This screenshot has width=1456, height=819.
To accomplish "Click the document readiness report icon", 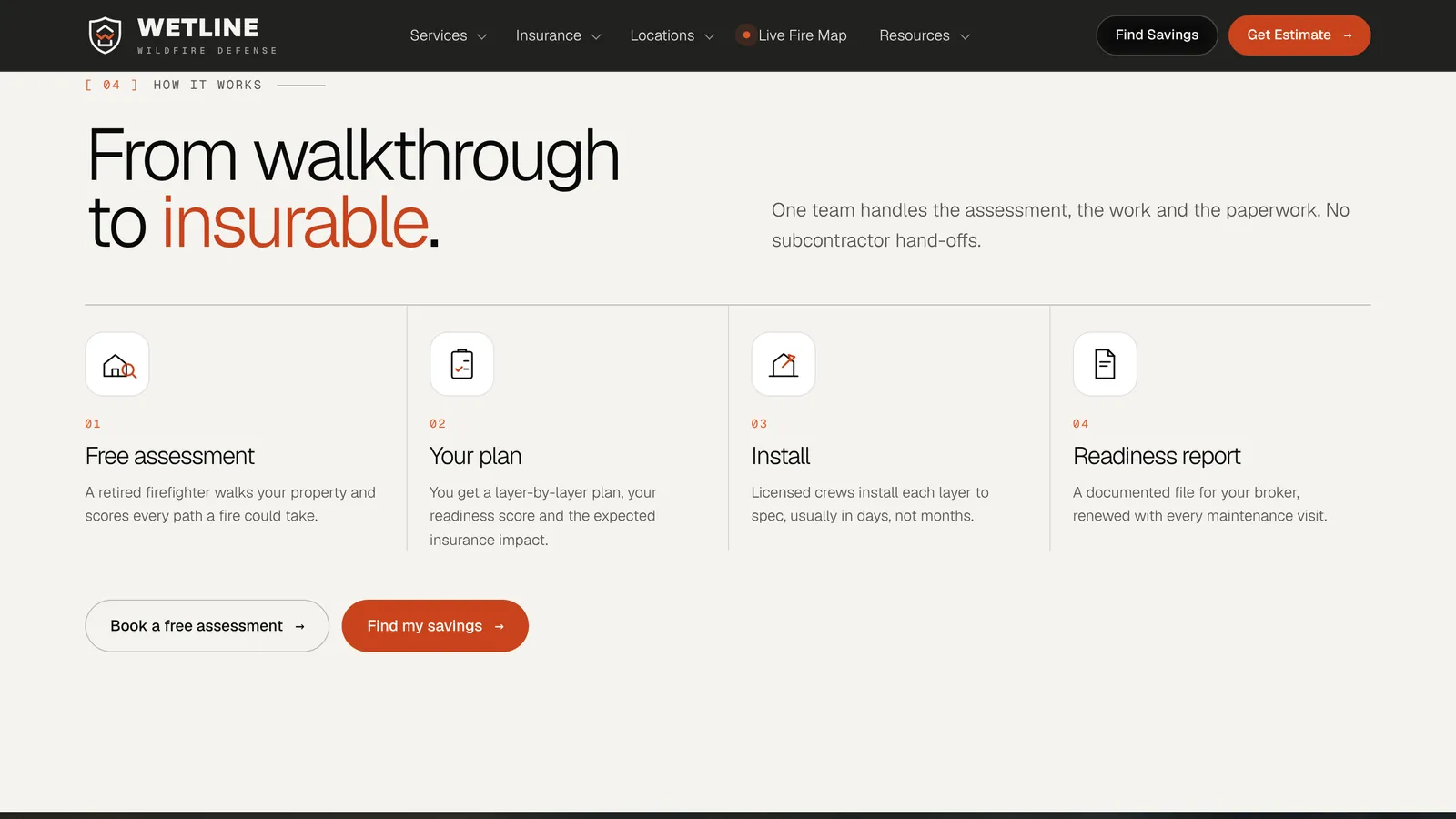I will coord(1105,364).
